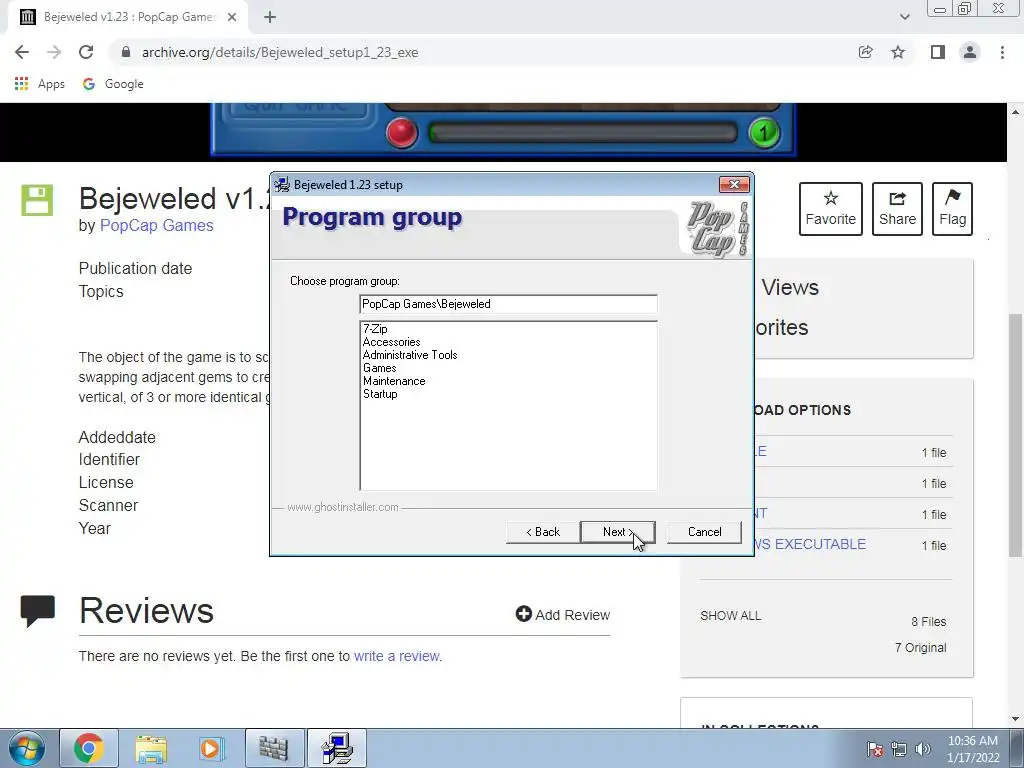Image resolution: width=1024 pixels, height=768 pixels.
Task: Click the page scrollbar down arrow
Action: pyautogui.click(x=1016, y=719)
